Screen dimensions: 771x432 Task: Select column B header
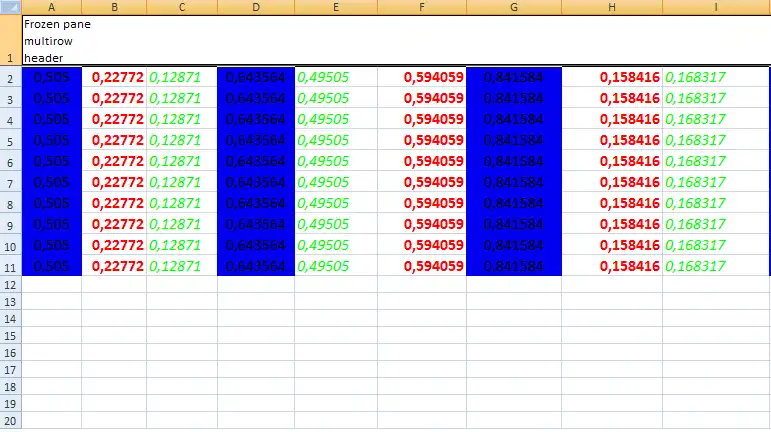pos(114,7)
